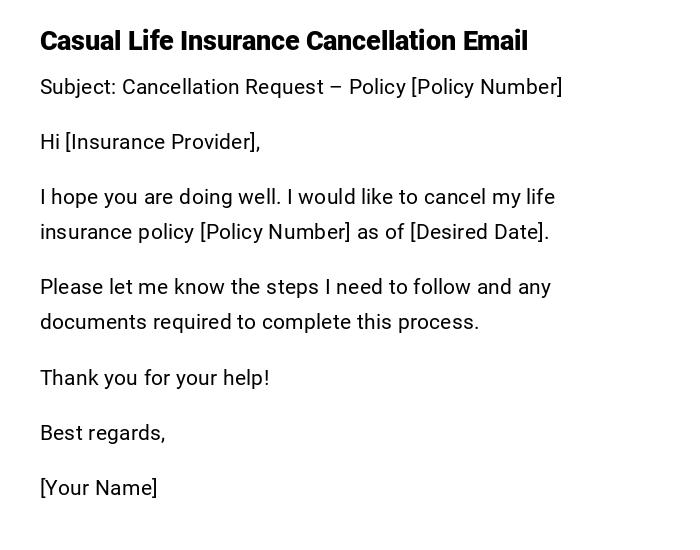Select the '[Your Name]' signature placeholder
700x550 pixels.
pyautogui.click(x=99, y=488)
